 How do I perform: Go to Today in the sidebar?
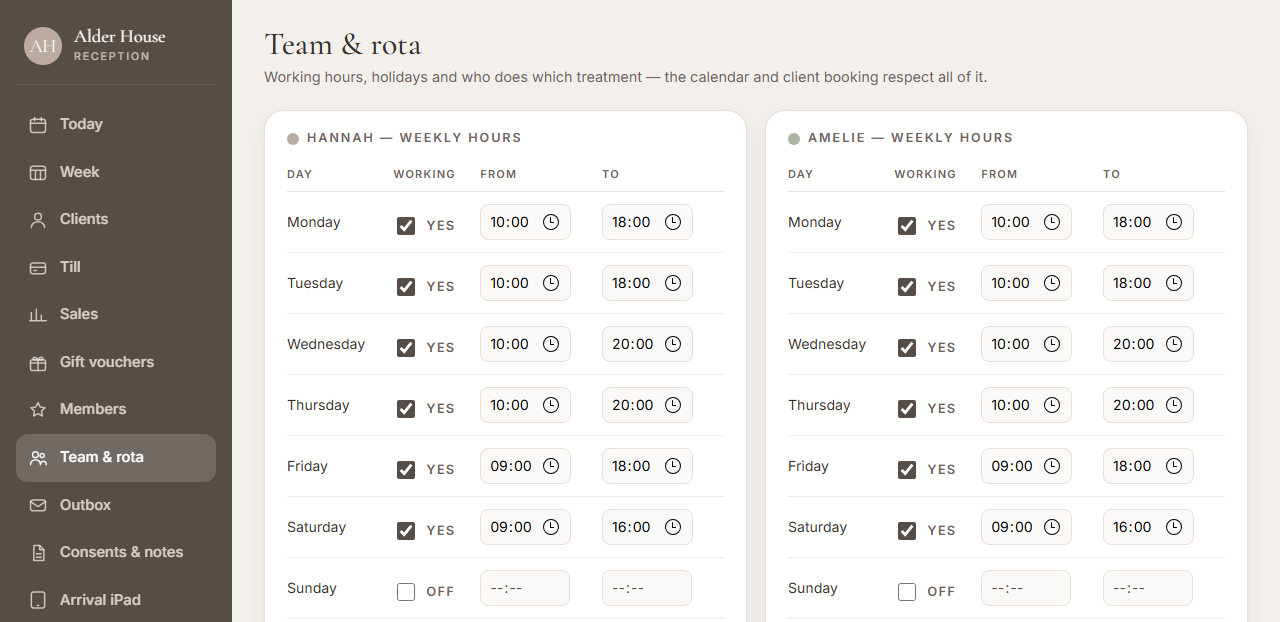click(x=116, y=125)
